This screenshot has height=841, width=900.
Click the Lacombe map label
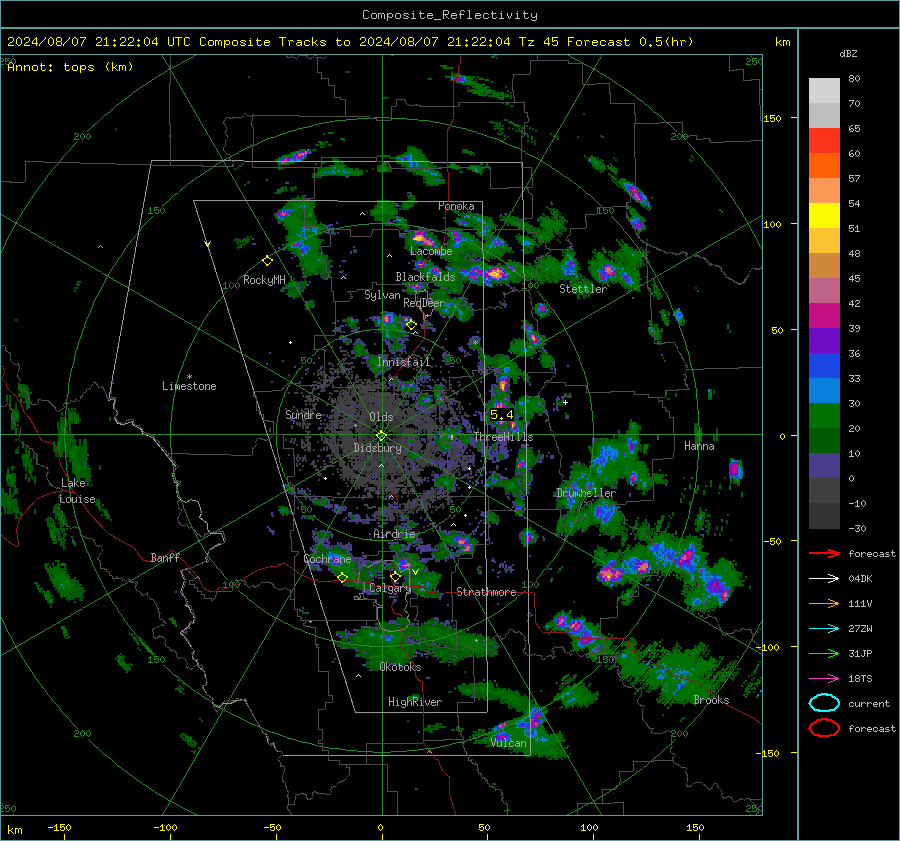(x=431, y=251)
